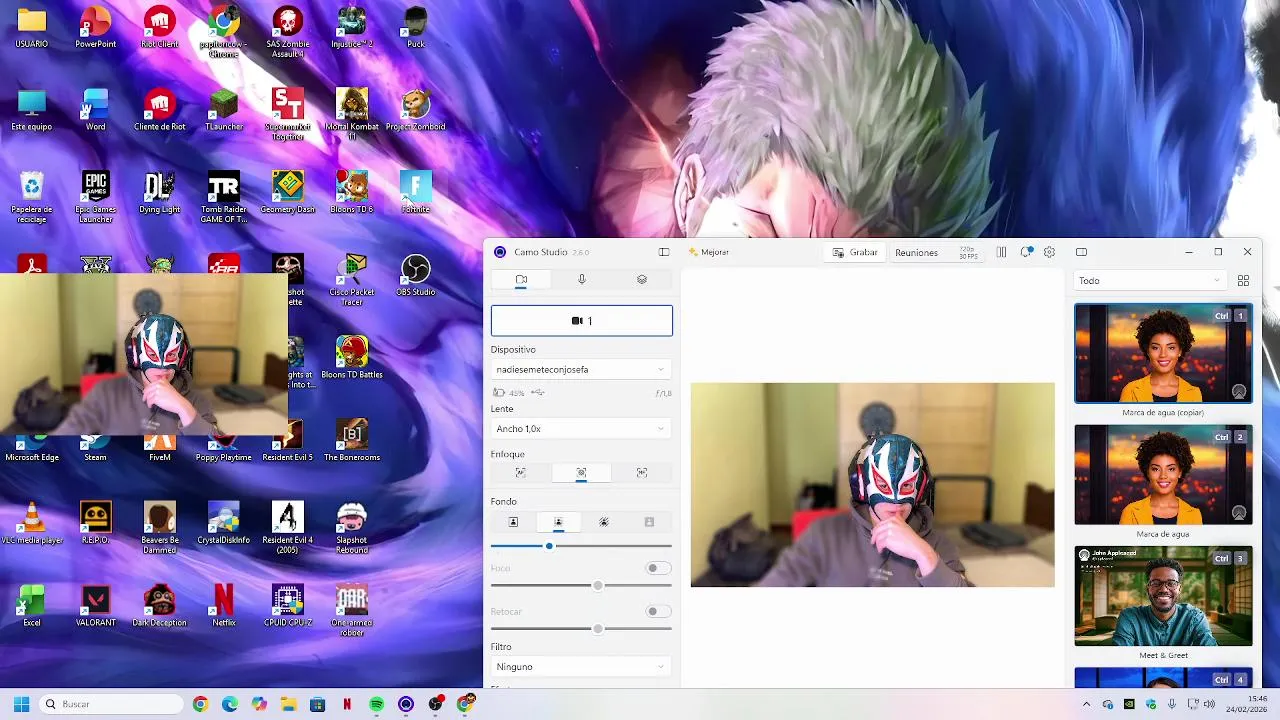
Task: Switch overlay gallery to grid view icon
Action: coord(1243,281)
